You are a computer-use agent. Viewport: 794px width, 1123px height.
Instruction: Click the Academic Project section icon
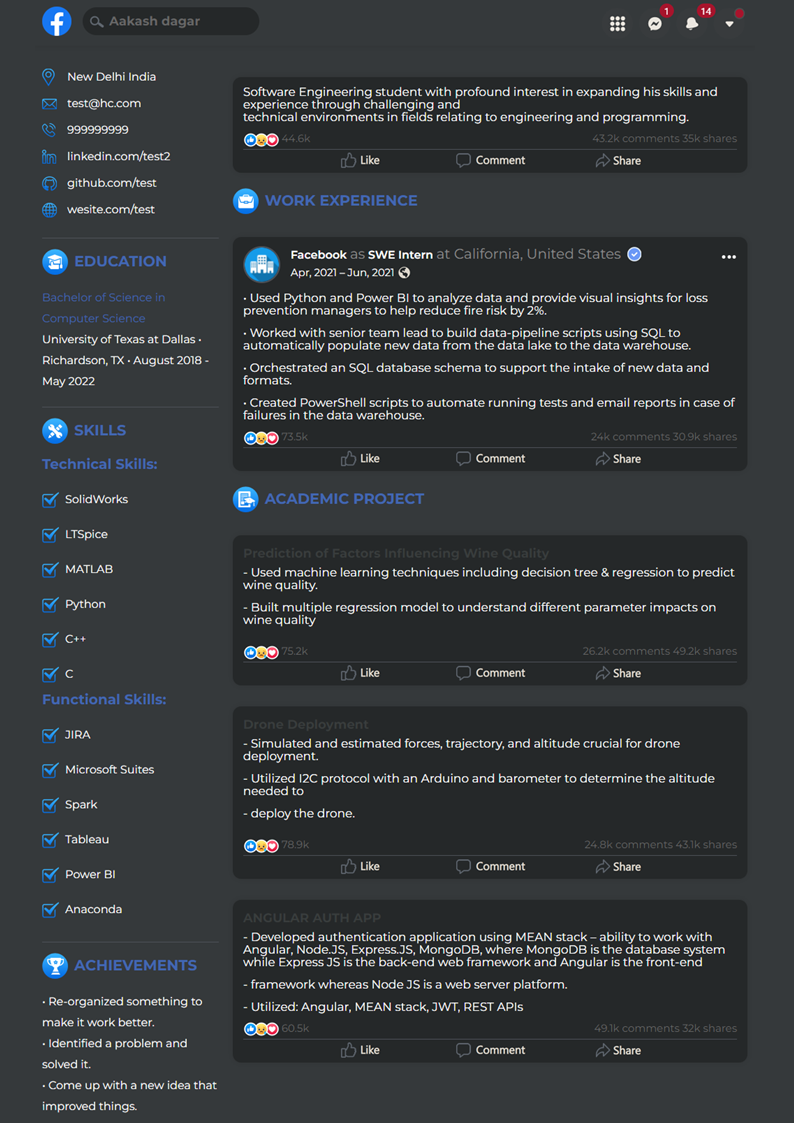(x=246, y=498)
